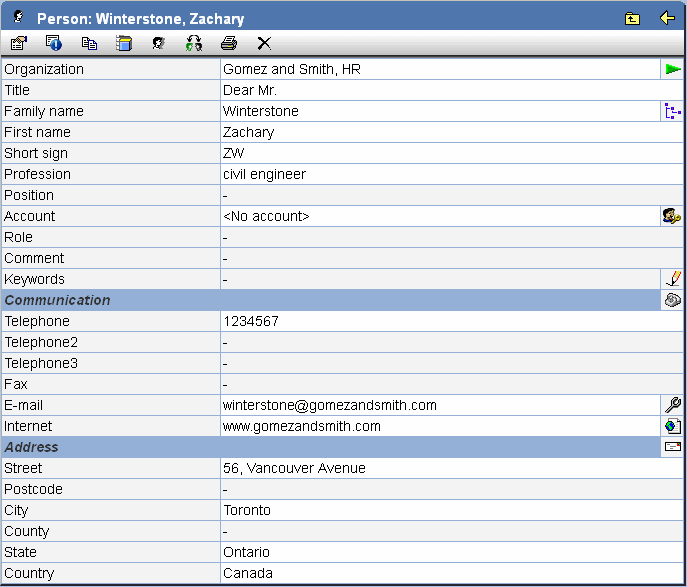Open website via globe icon beside Internet

tap(673, 426)
